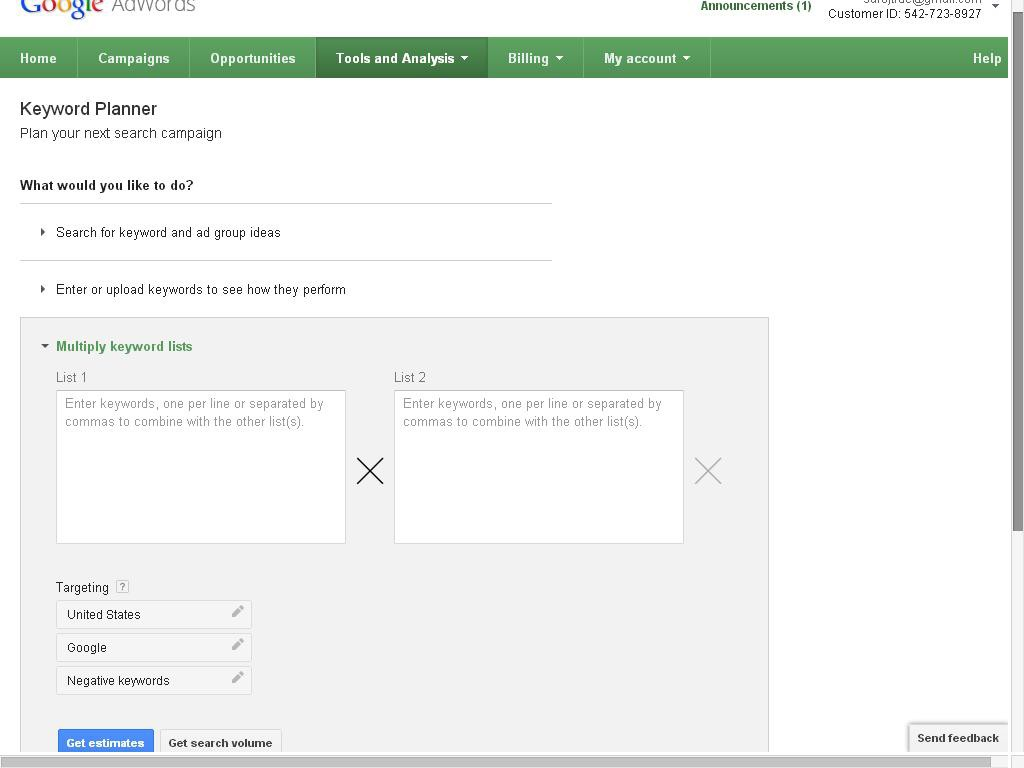
Task: Click the Google AdWords logo
Action: pyautogui.click(x=107, y=8)
